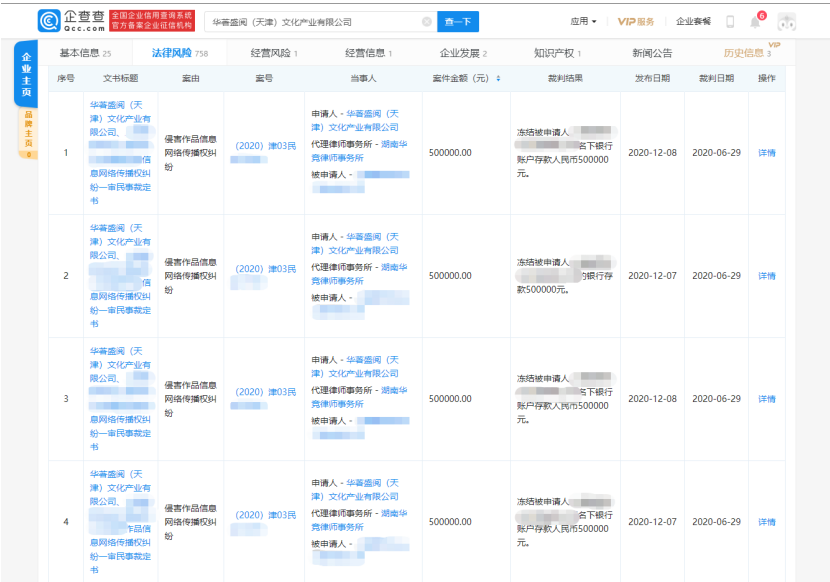The height and width of the screenshot is (582, 830).
Task: Open case number link in row 1
Action: pyautogui.click(x=265, y=152)
